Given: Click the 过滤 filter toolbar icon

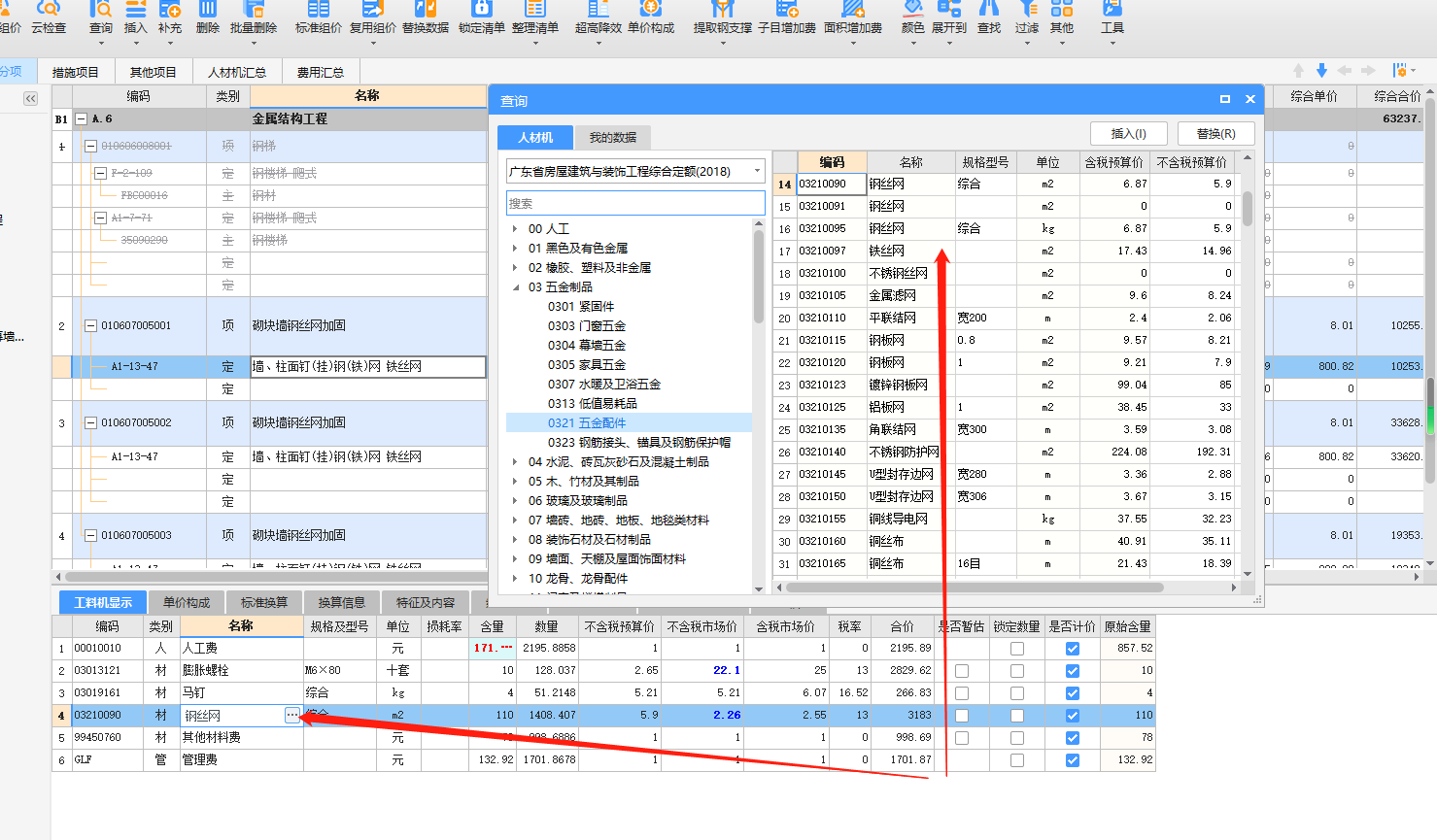Looking at the screenshot, I should click(x=1027, y=17).
